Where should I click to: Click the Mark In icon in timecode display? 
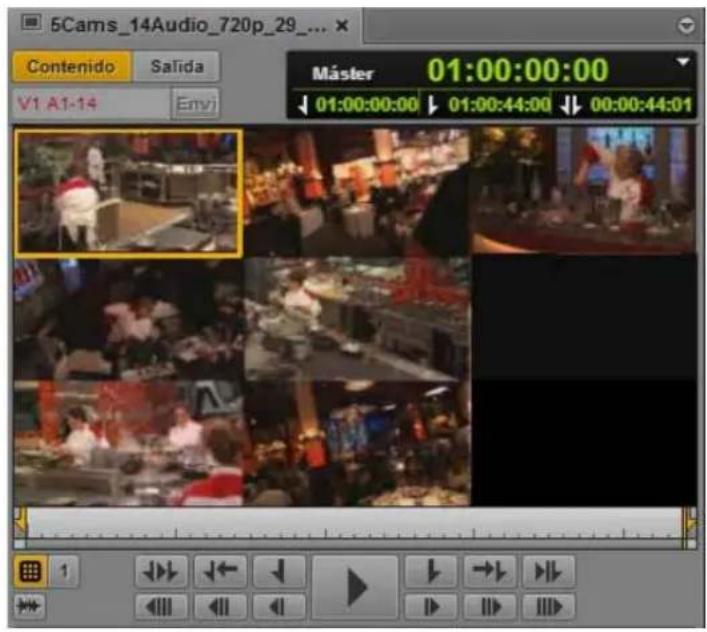303,105
